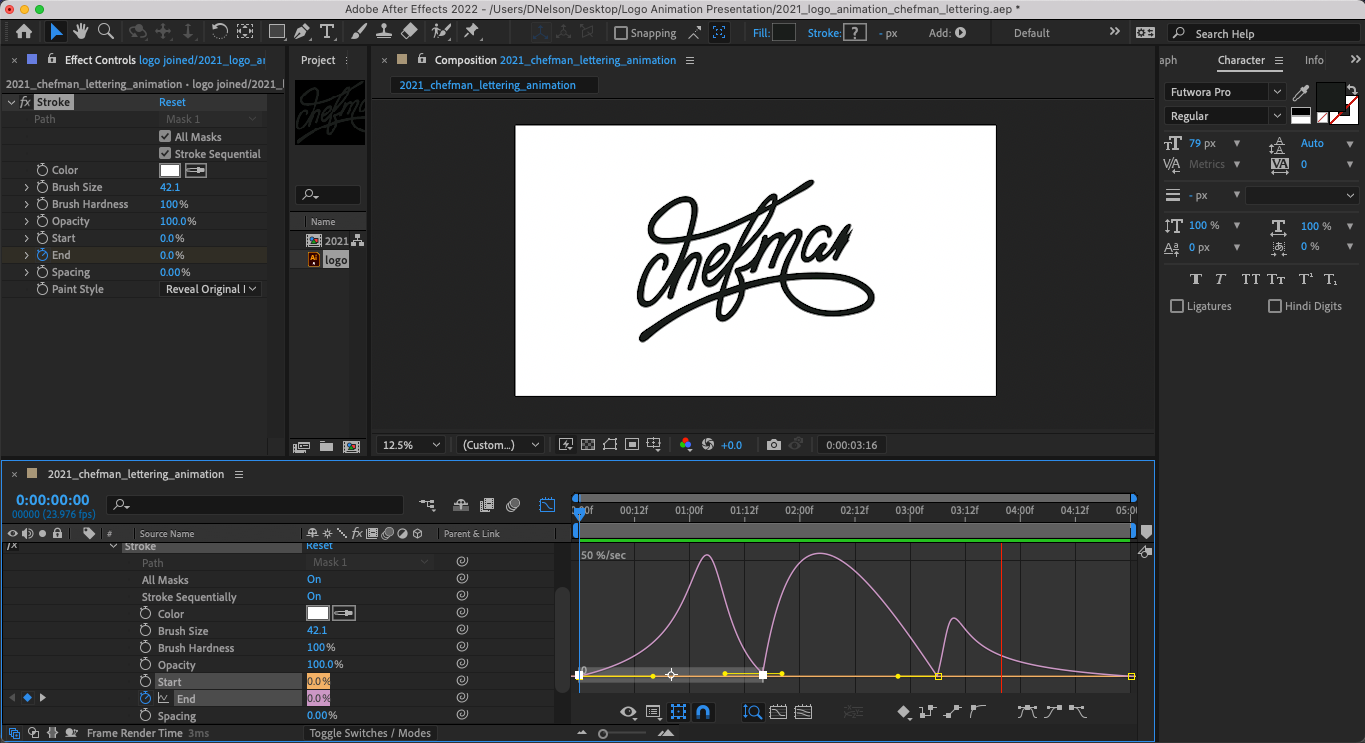
Task: Click Toggle Switches / Modes button
Action: [370, 733]
